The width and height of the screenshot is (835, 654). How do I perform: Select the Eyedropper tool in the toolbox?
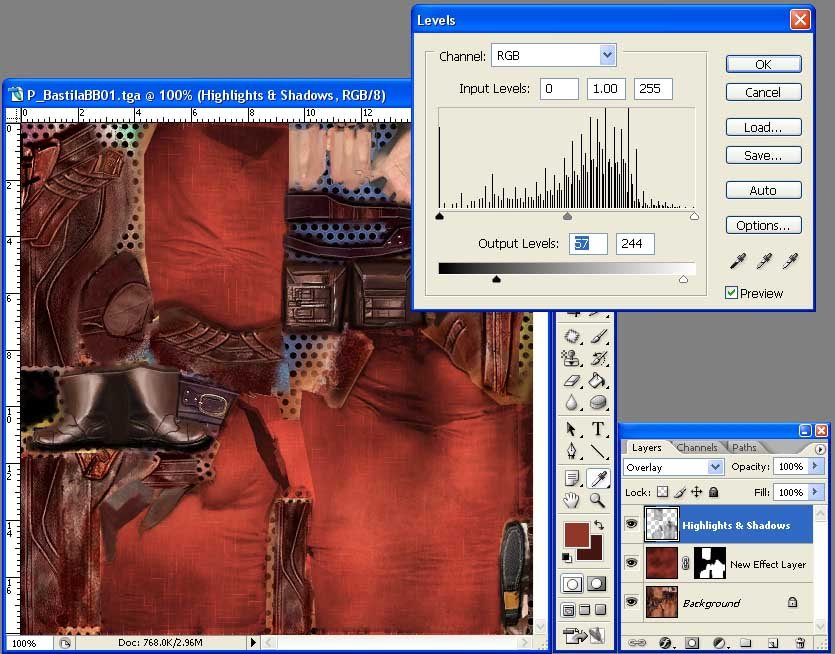point(598,478)
